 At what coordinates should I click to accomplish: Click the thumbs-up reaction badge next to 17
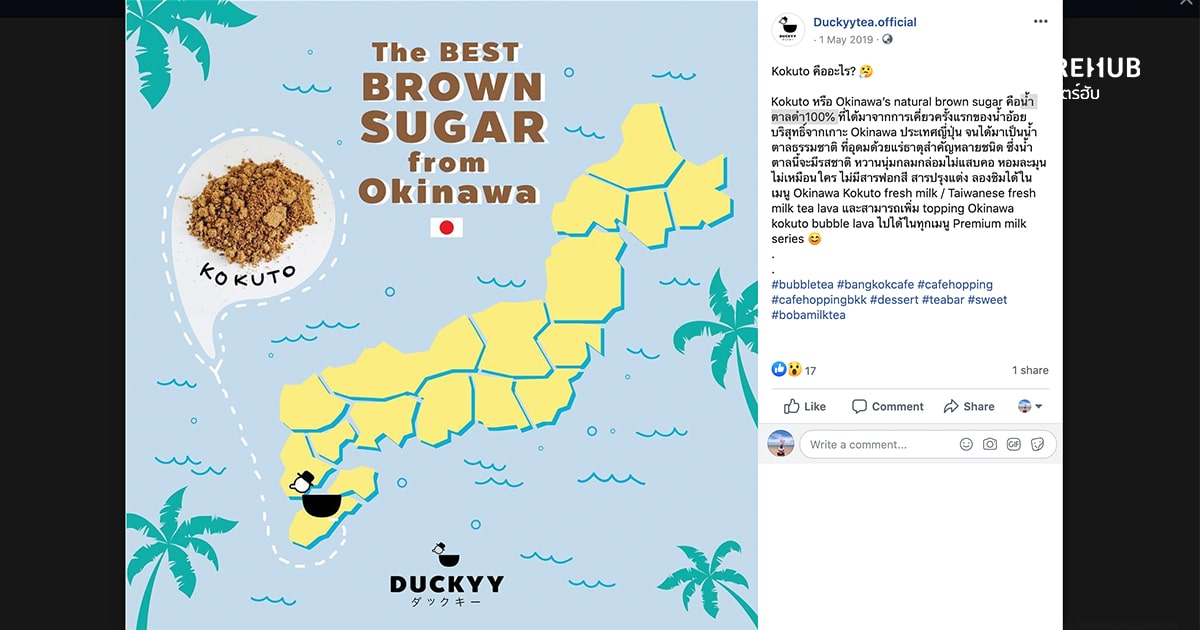[x=778, y=369]
